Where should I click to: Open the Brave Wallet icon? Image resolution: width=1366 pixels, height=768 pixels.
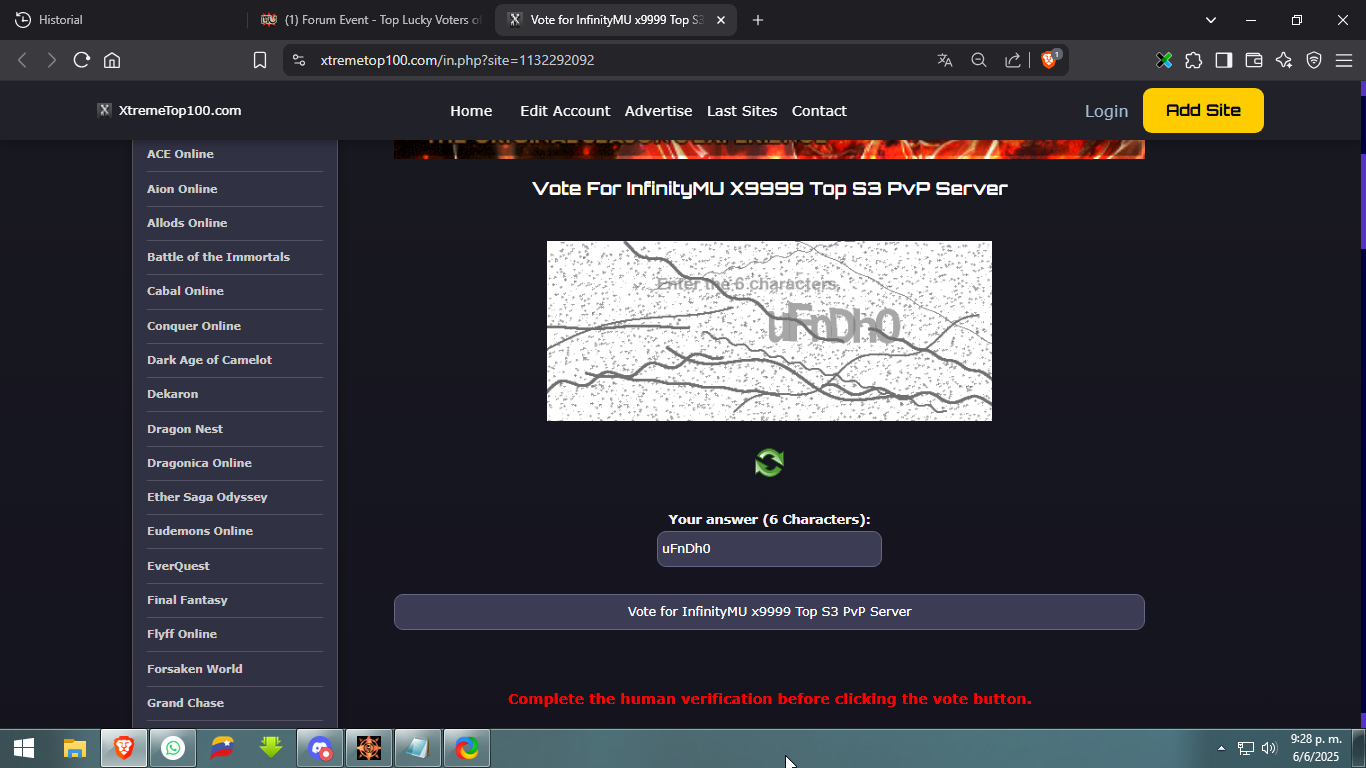[1254, 60]
